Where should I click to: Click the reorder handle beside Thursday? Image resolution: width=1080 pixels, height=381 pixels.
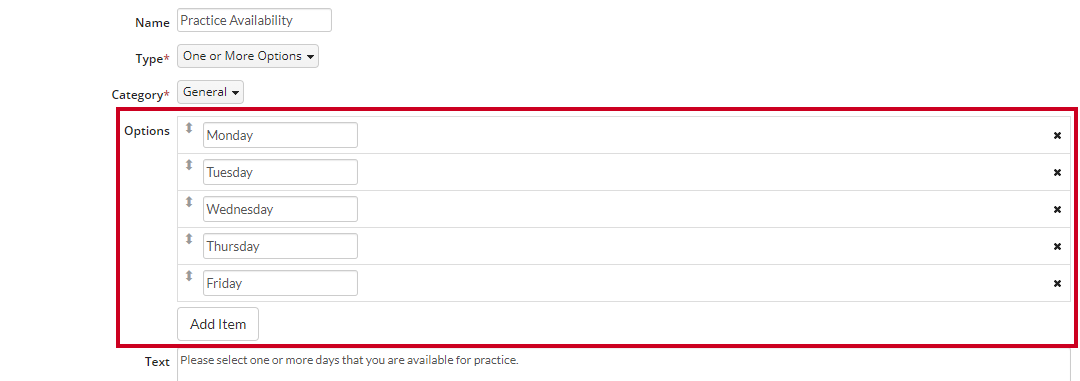click(189, 239)
